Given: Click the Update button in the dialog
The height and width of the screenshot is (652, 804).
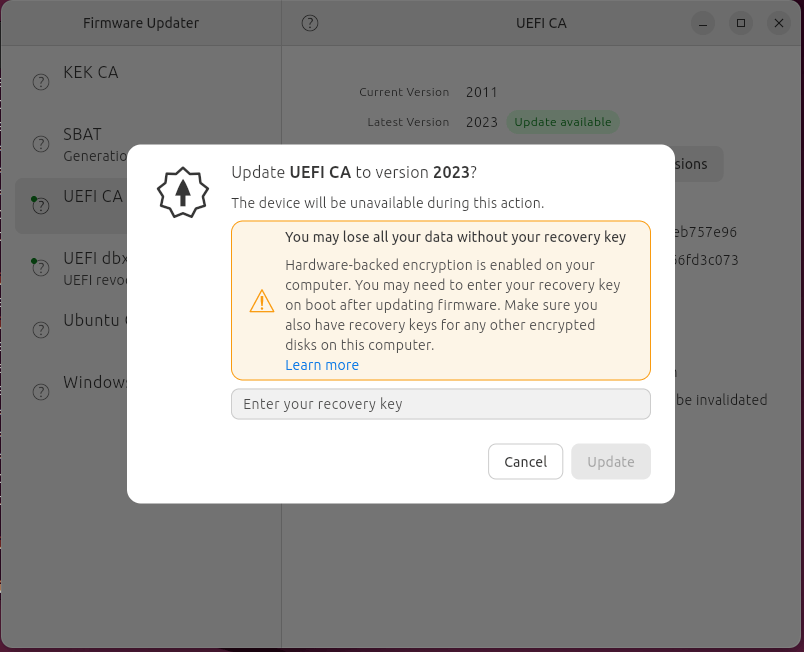Looking at the screenshot, I should tap(610, 462).
